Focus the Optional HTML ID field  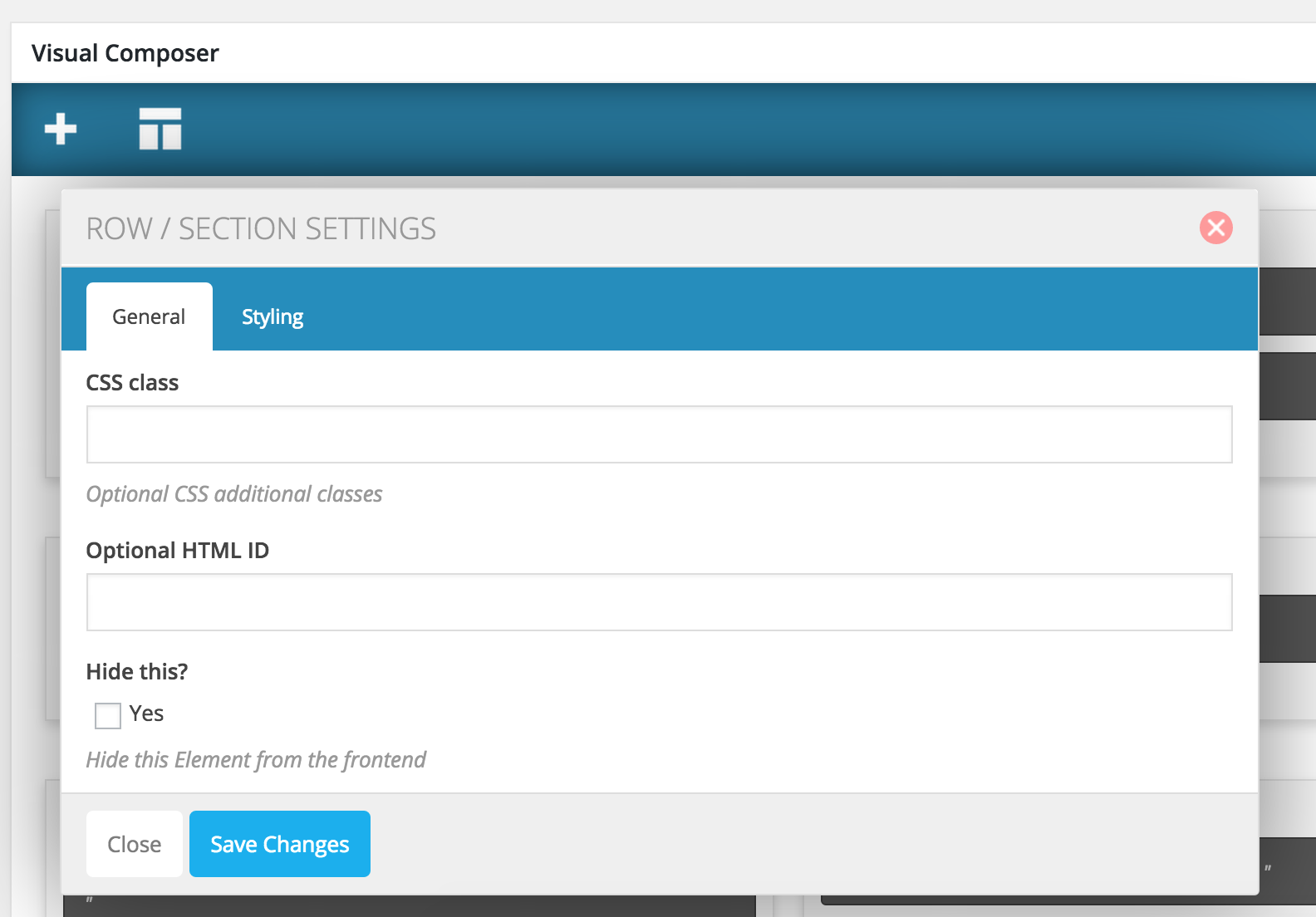point(660,602)
